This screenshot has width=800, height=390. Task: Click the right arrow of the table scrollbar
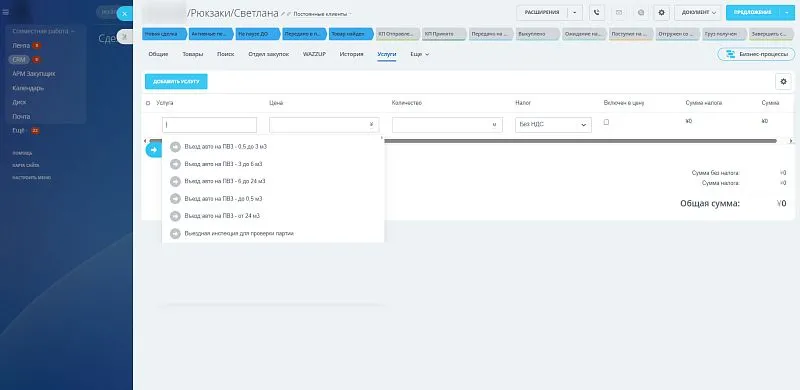pos(791,140)
